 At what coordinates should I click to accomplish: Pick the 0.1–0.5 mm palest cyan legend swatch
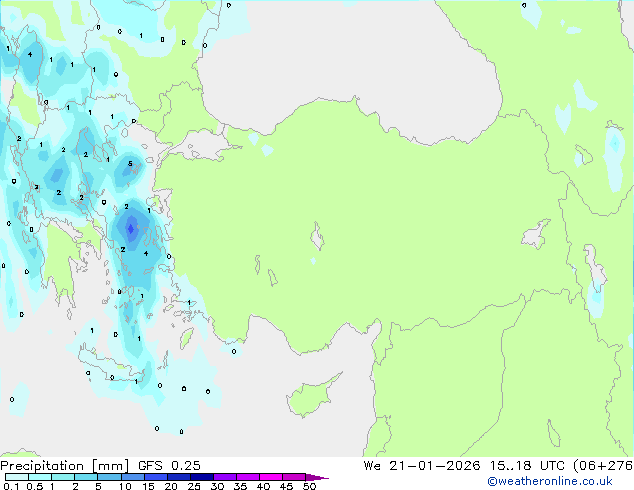coord(17,477)
